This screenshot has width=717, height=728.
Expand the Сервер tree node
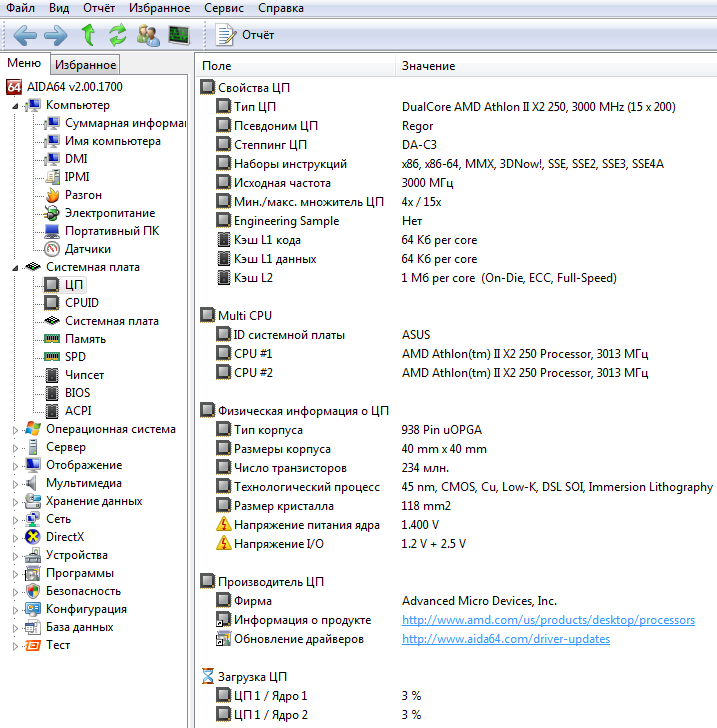(x=15, y=448)
